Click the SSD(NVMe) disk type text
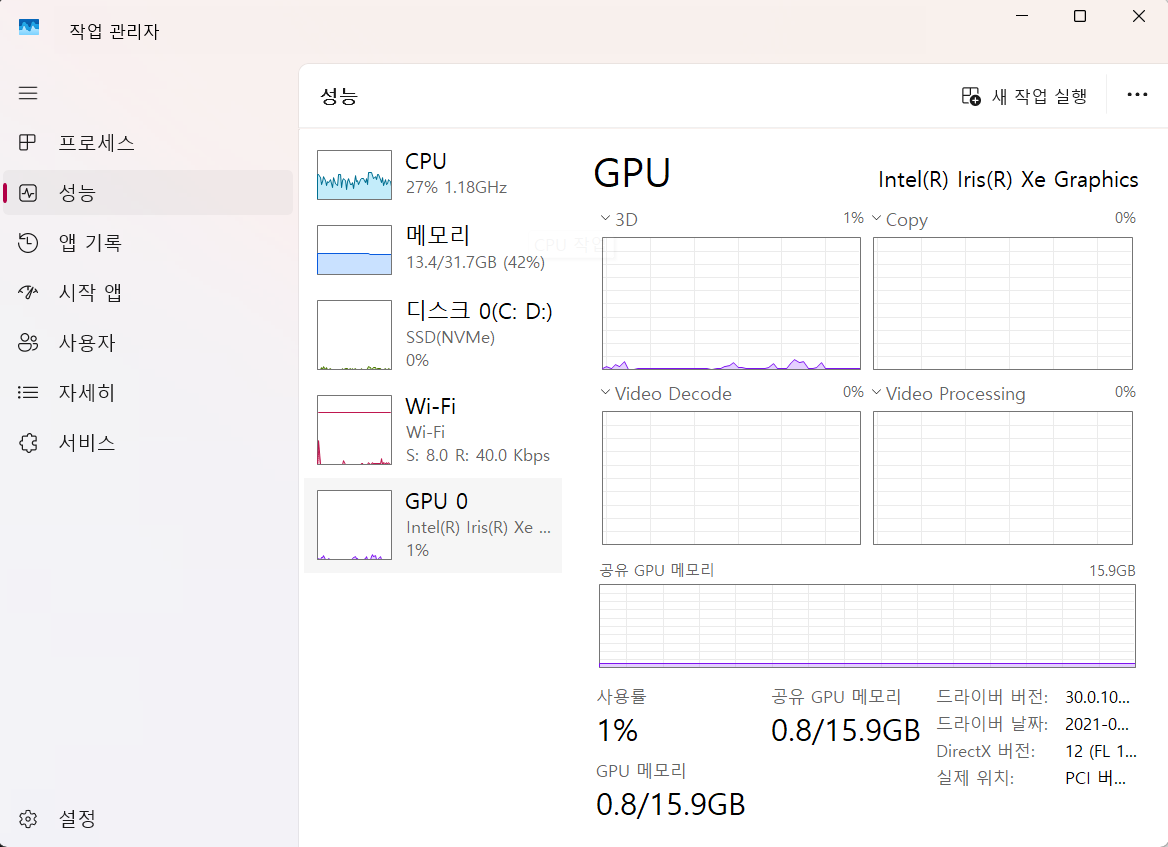 450,337
